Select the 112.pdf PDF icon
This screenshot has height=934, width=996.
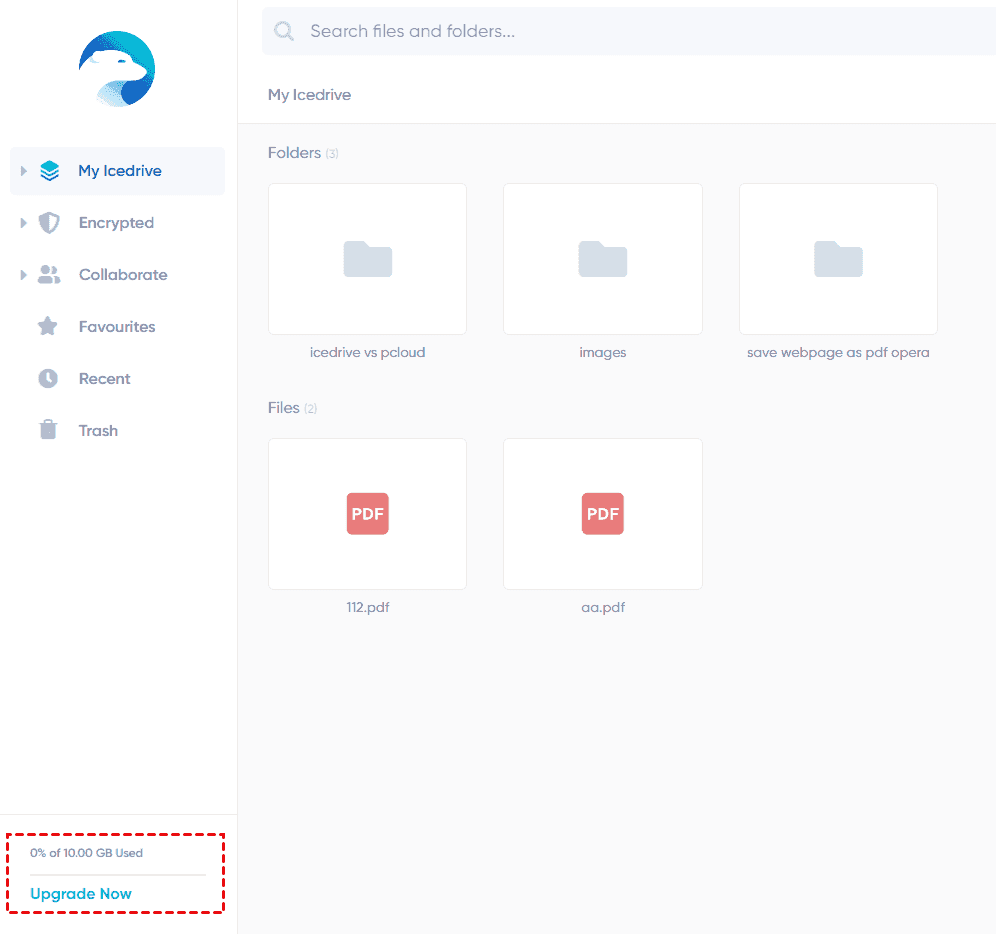368,513
